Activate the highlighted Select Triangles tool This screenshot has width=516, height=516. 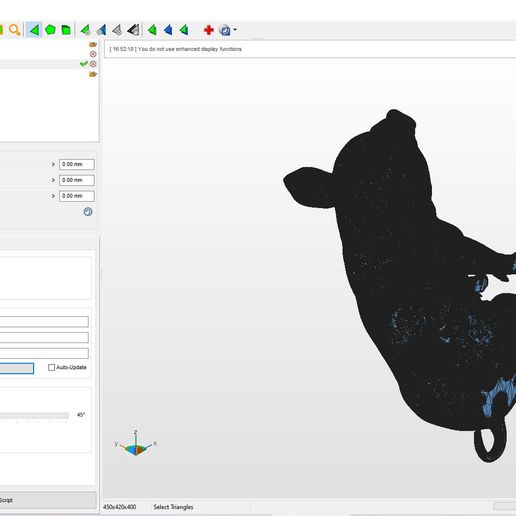point(34,30)
